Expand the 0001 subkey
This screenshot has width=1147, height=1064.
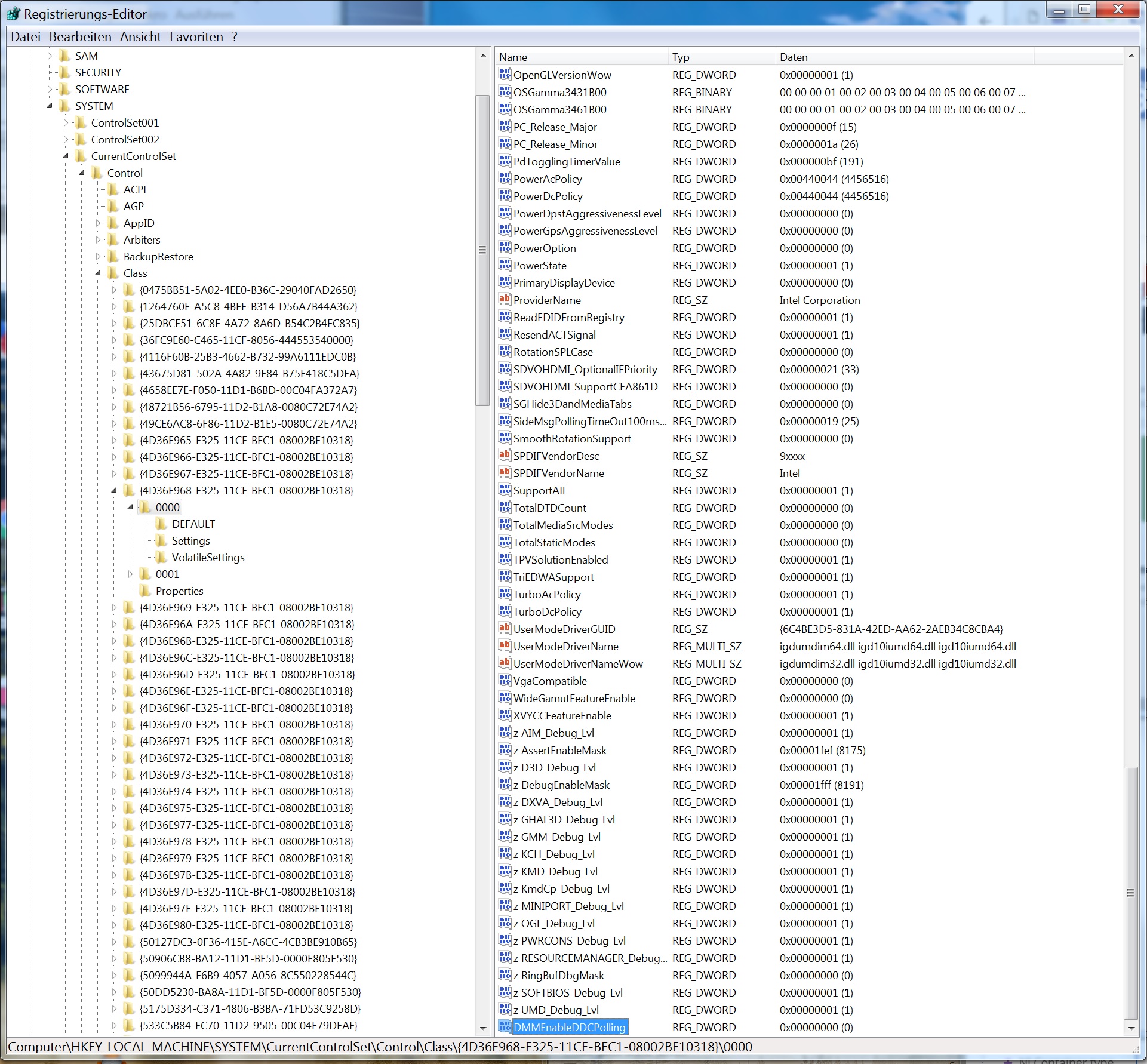[x=130, y=574]
